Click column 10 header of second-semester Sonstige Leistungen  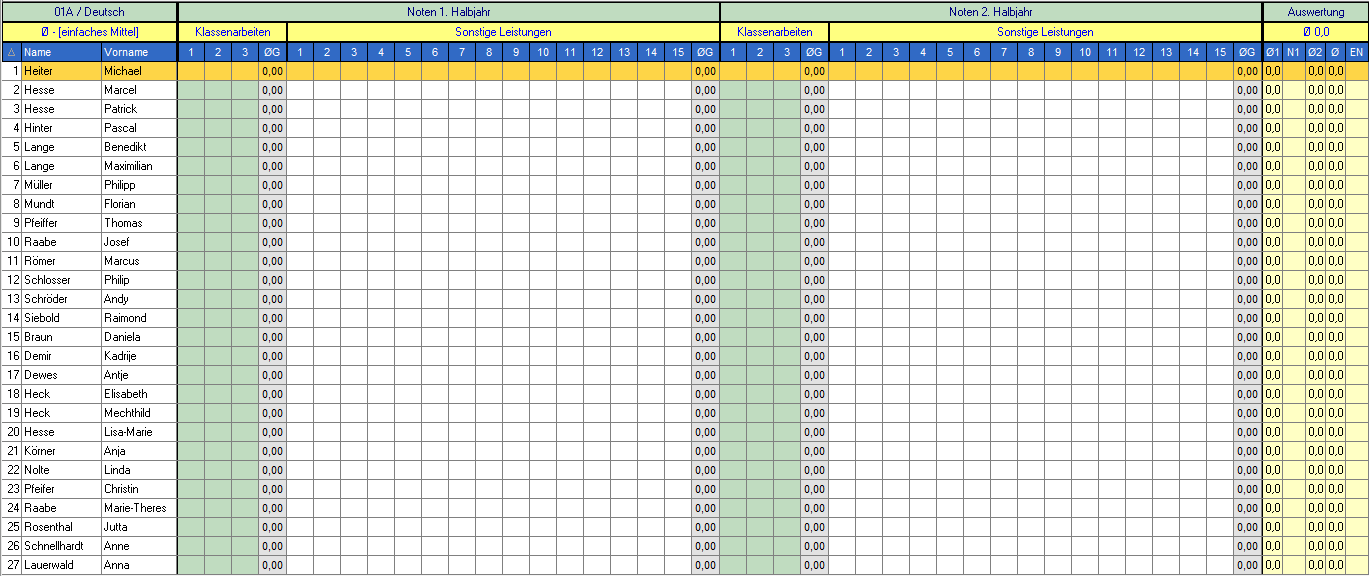pyautogui.click(x=1085, y=52)
